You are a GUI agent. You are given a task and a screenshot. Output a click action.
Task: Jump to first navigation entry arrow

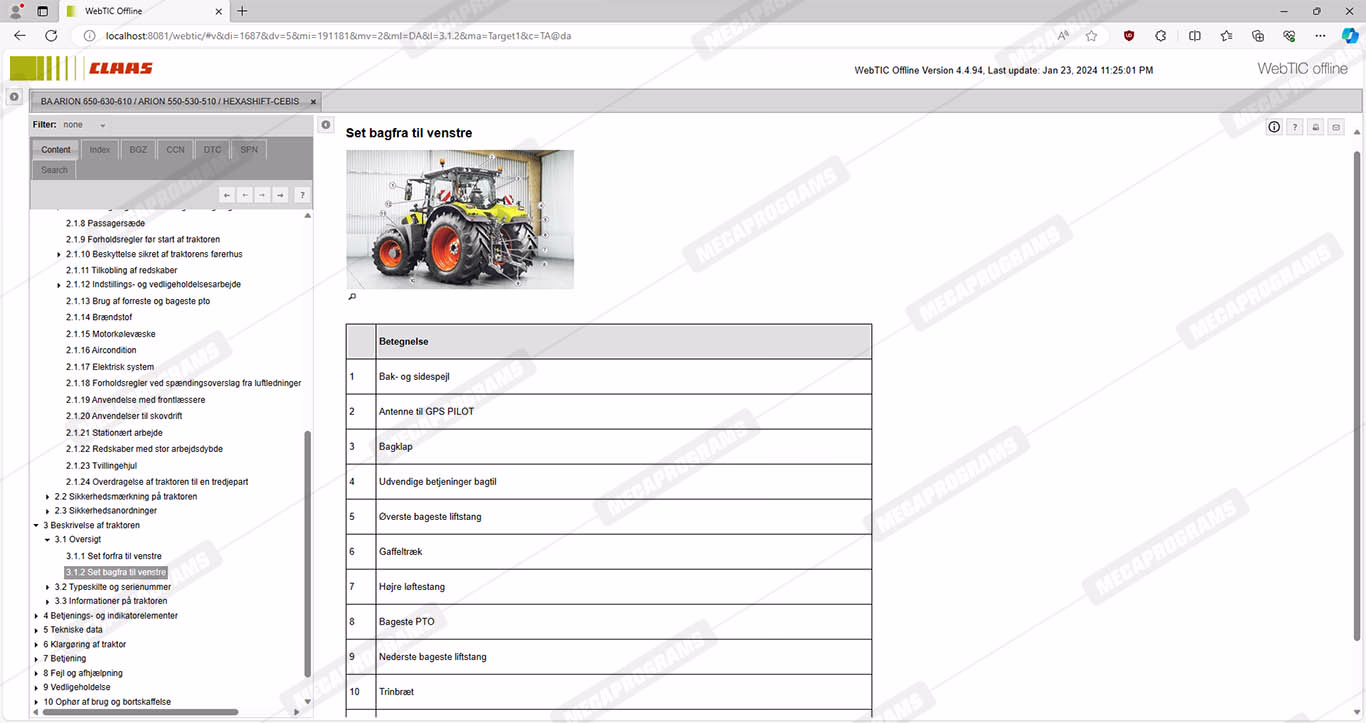click(x=227, y=195)
